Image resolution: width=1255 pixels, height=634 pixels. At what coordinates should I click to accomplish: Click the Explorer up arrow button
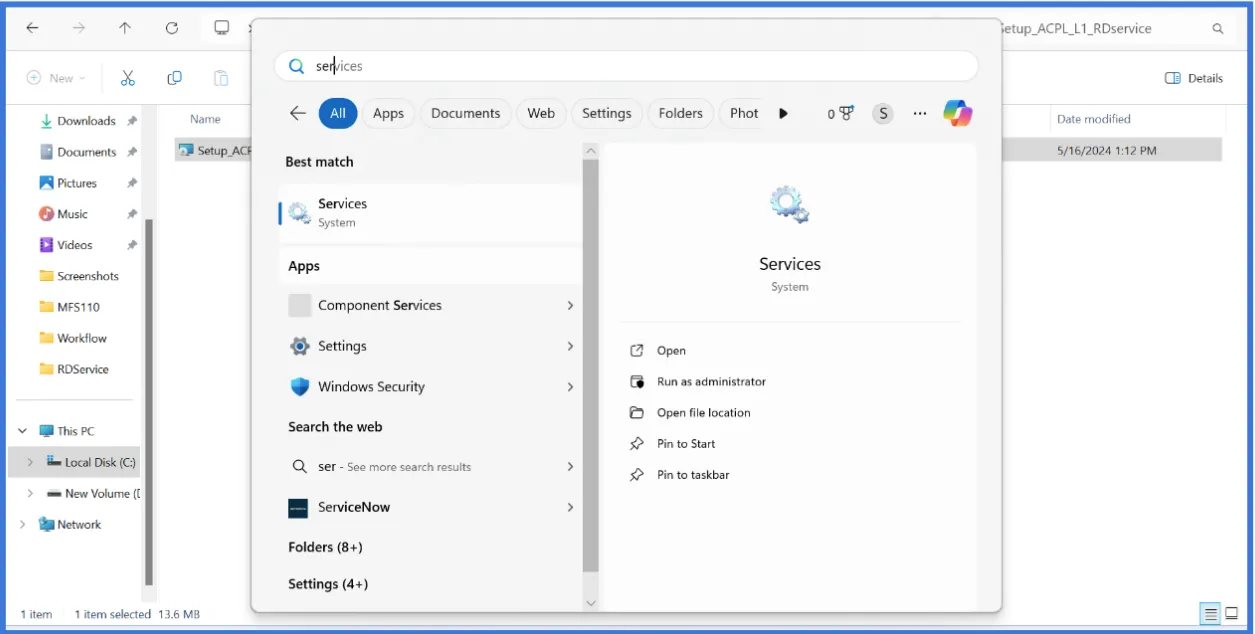point(125,28)
